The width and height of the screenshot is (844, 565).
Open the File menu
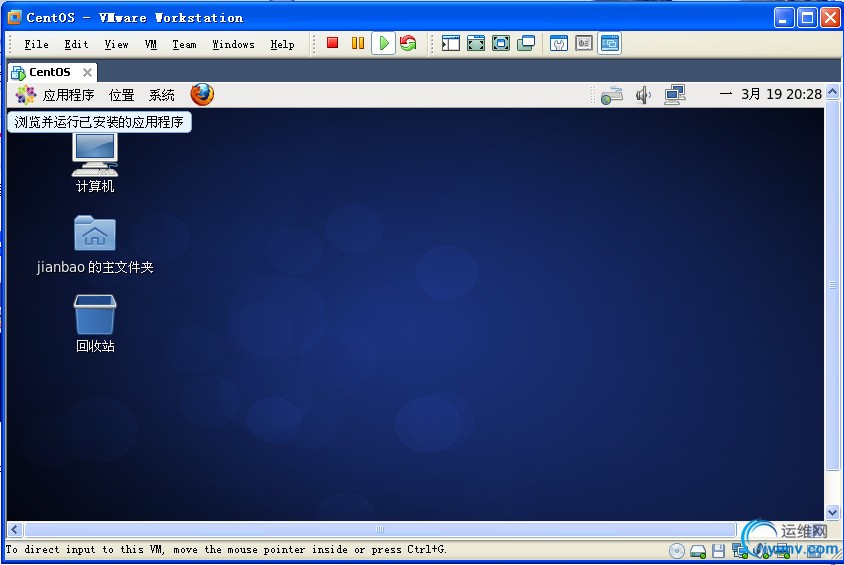(x=36, y=45)
